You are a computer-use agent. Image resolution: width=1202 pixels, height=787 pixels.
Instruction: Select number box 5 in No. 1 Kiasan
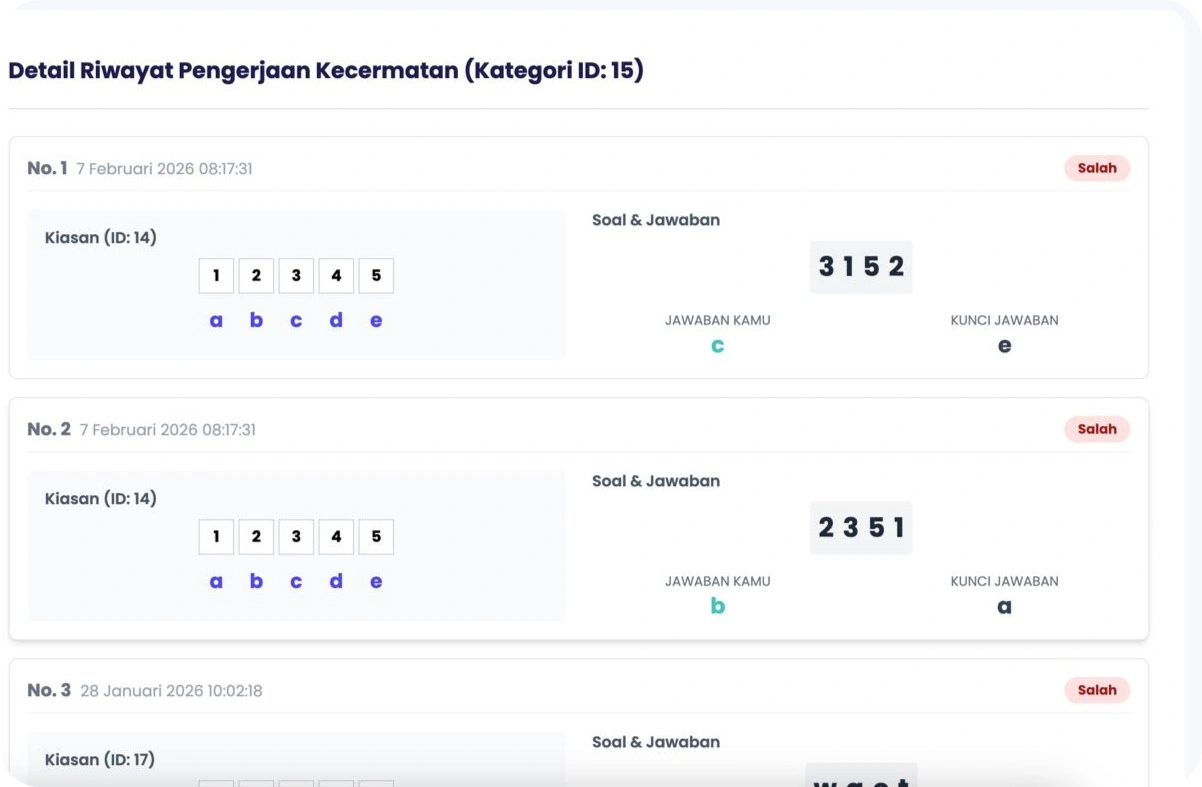tap(376, 275)
